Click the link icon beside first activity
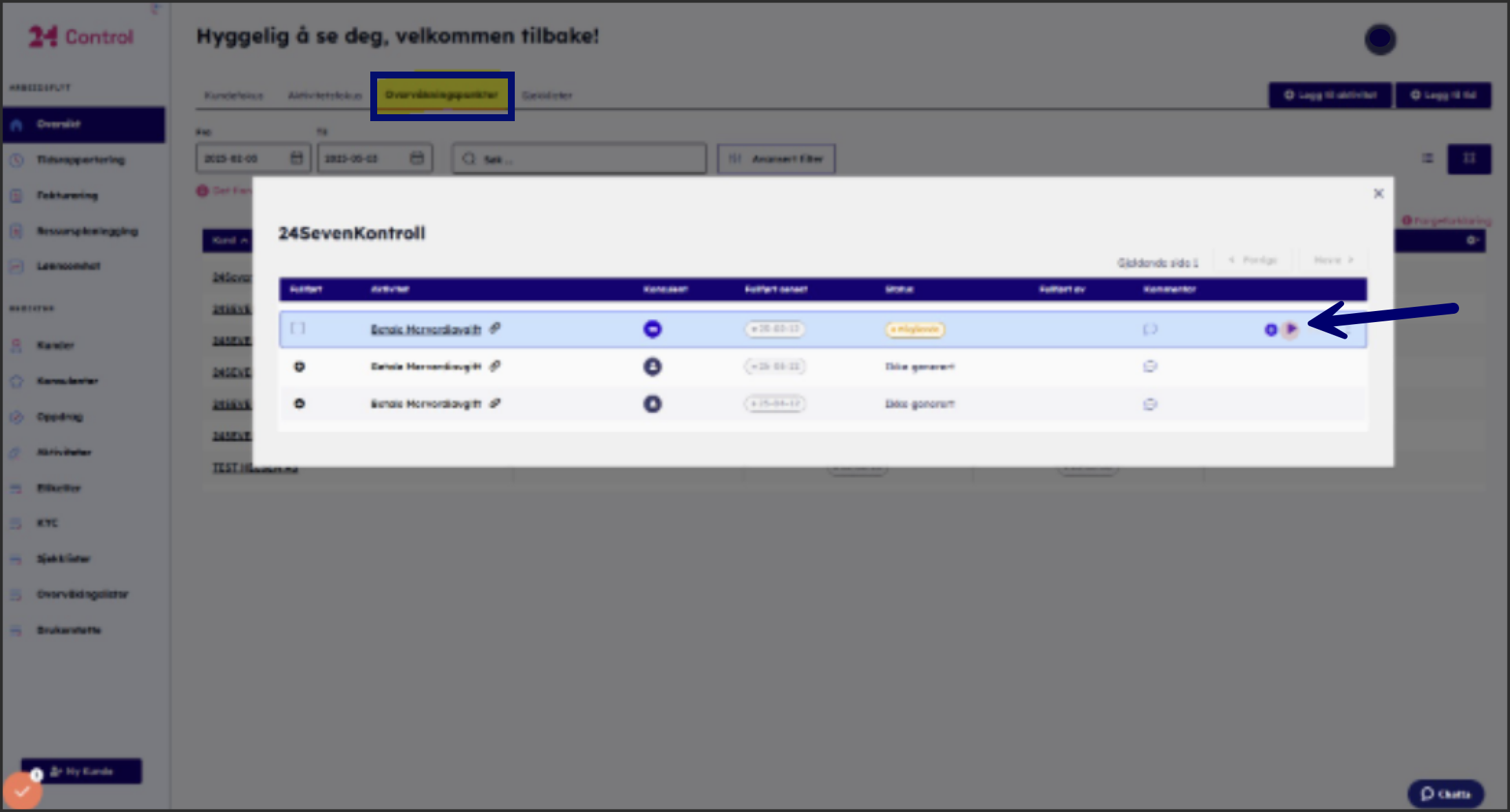The height and width of the screenshot is (812, 1510). pyautogui.click(x=495, y=328)
